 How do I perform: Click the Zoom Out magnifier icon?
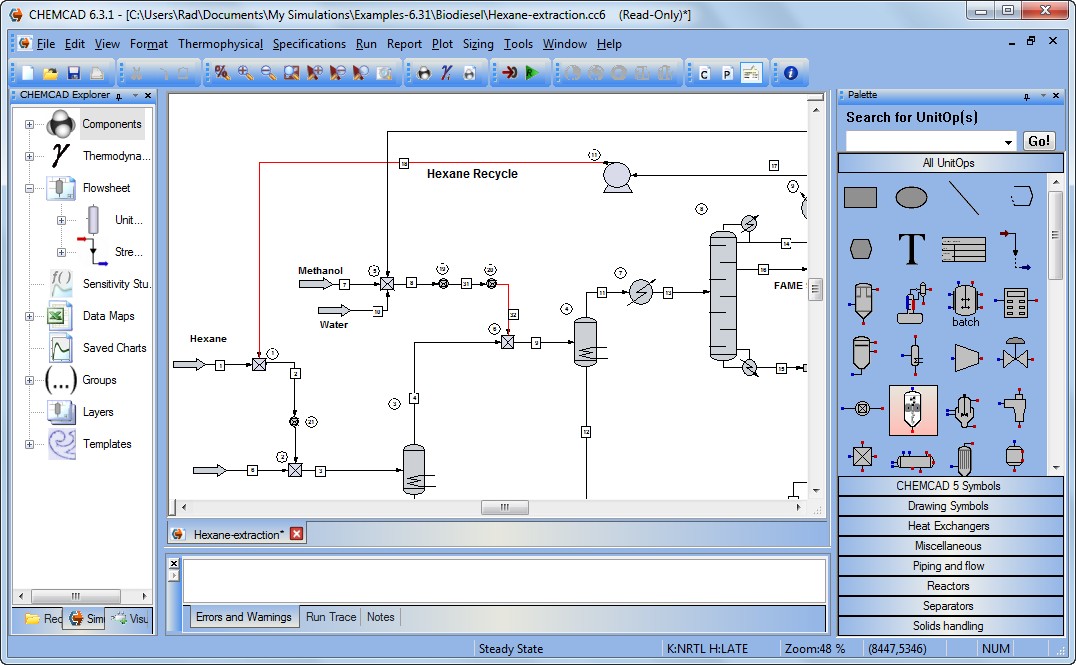pos(268,73)
